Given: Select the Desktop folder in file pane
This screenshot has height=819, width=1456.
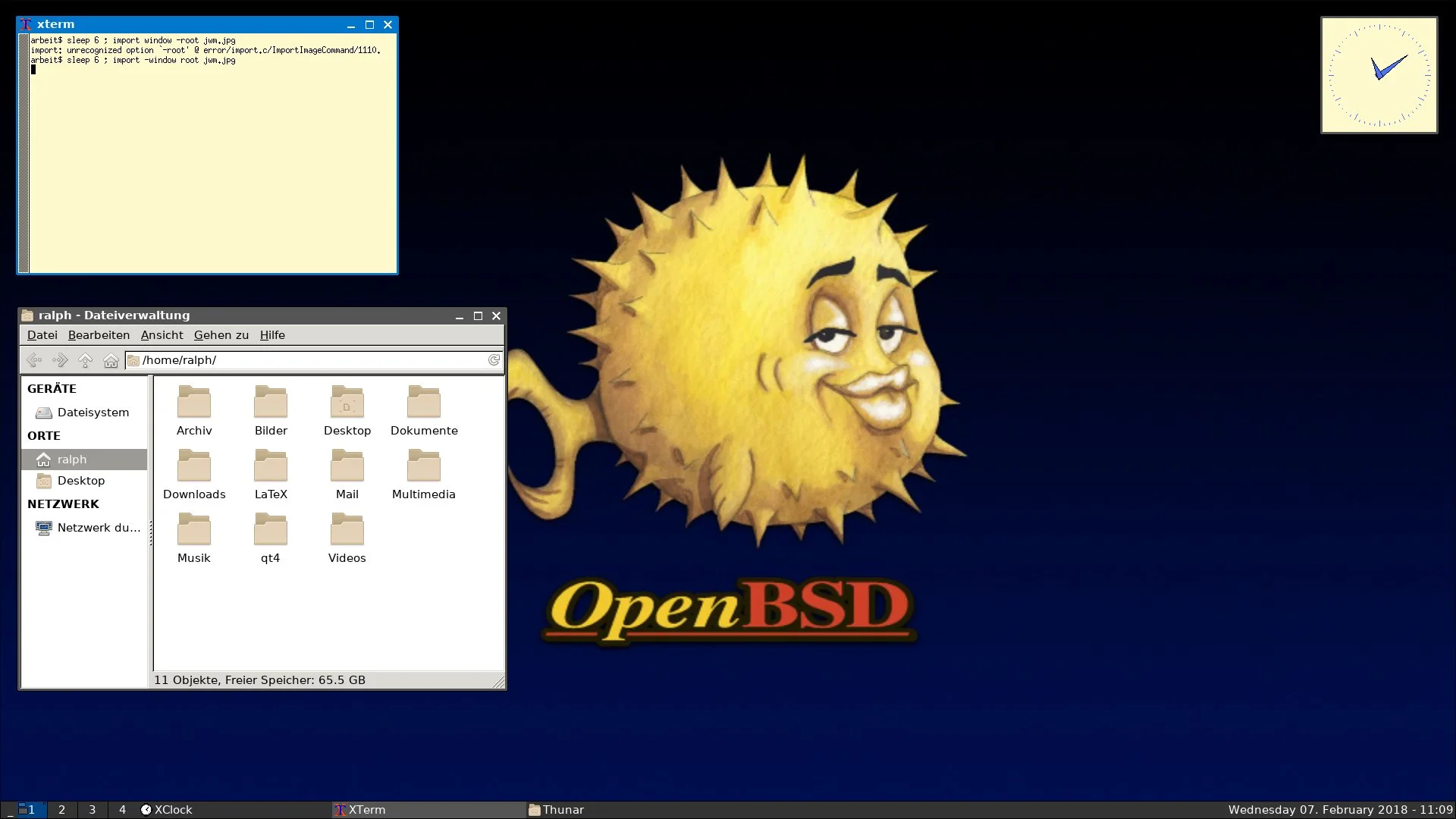Looking at the screenshot, I should click(347, 411).
